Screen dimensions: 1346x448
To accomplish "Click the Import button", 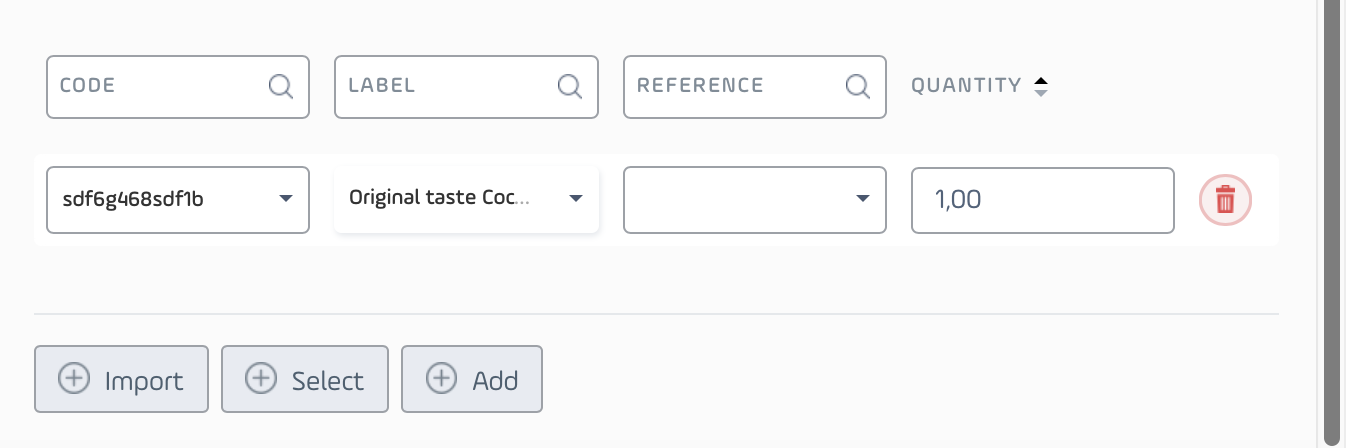I will 121,379.
